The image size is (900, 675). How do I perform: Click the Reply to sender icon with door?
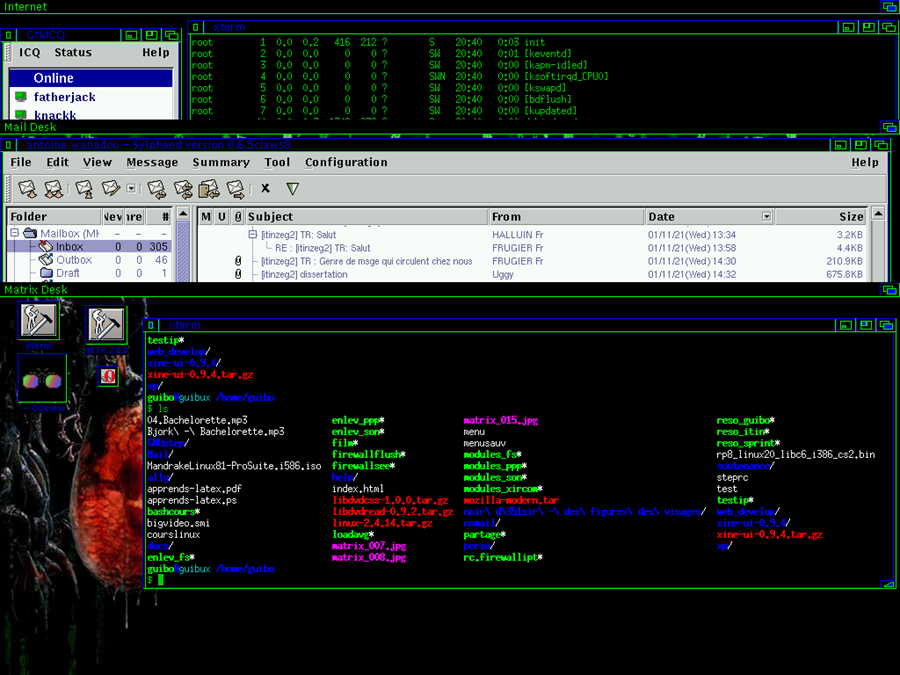[209, 188]
